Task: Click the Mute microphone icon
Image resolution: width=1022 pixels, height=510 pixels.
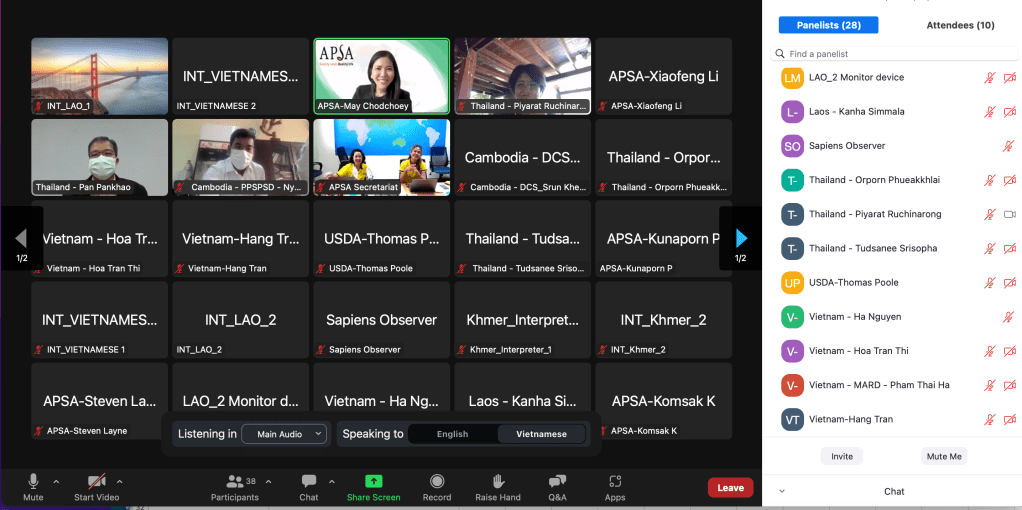Action: tap(33, 481)
